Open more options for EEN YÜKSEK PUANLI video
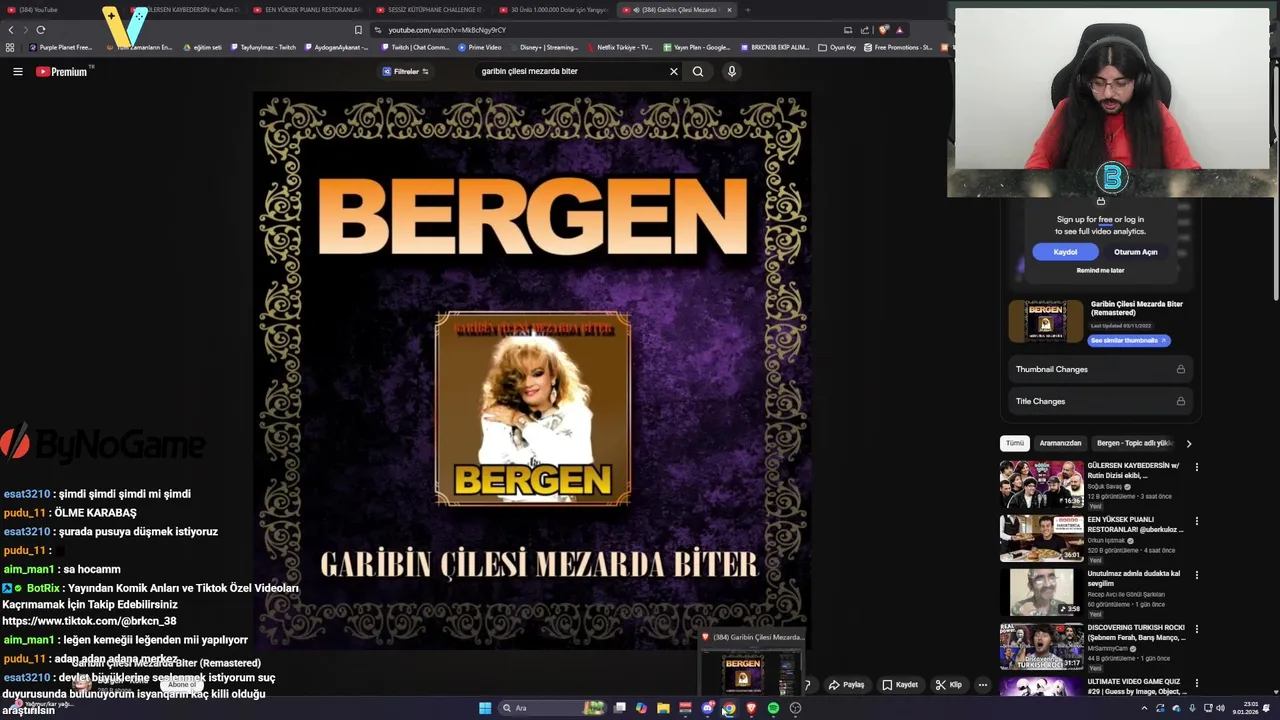Screen dimensions: 1280x720 click(1196, 521)
